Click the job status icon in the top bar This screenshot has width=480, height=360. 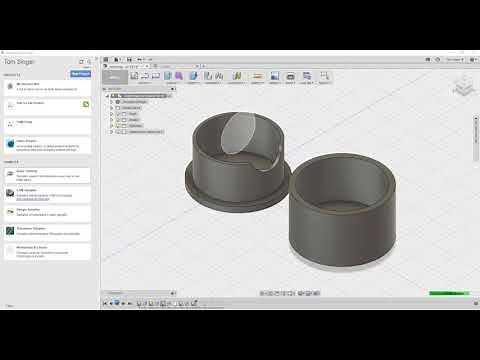coord(428,60)
